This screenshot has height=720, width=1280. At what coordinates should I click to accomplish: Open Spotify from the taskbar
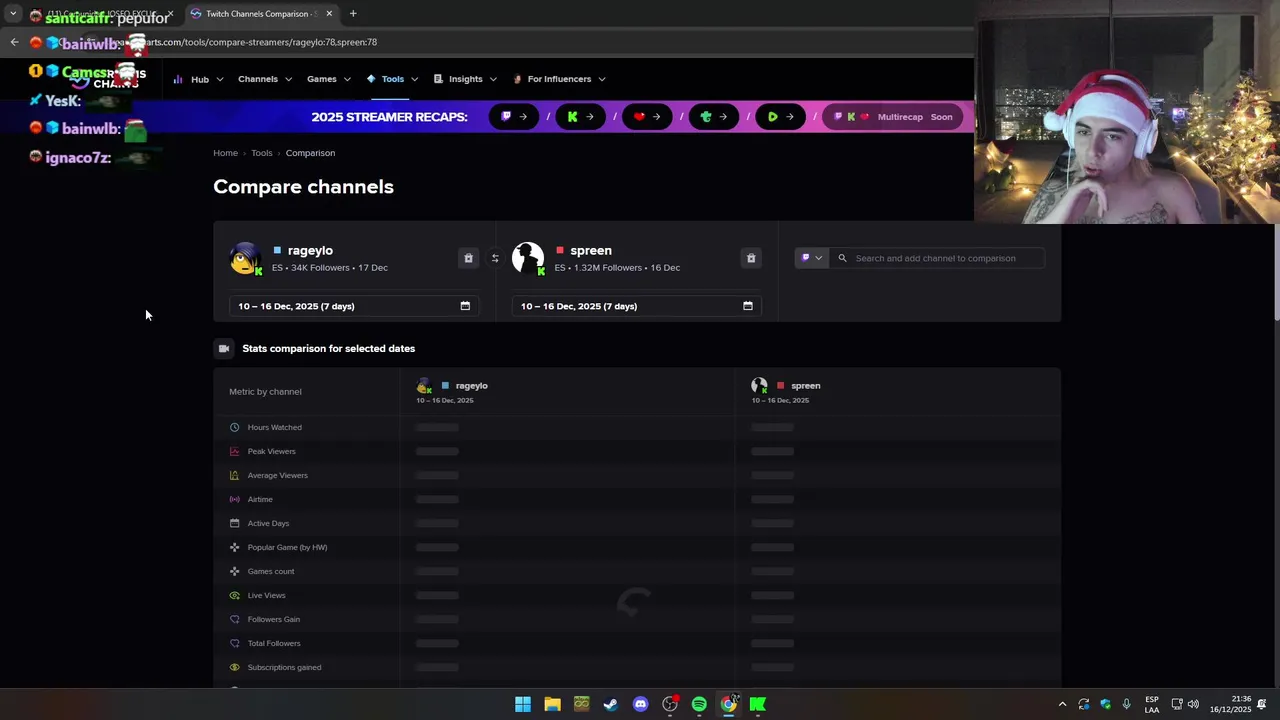coord(699,704)
